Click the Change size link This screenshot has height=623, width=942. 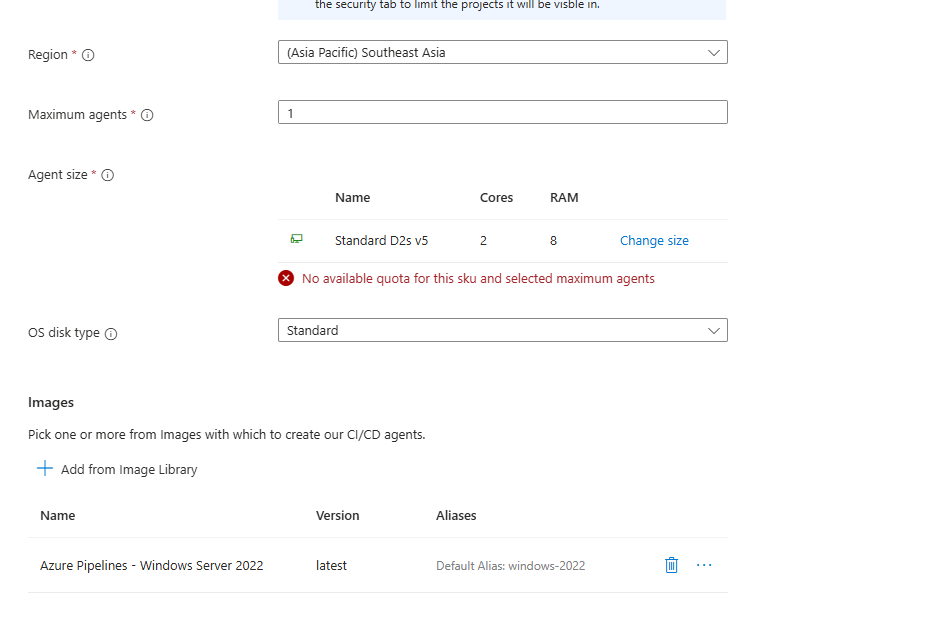pyautogui.click(x=654, y=240)
